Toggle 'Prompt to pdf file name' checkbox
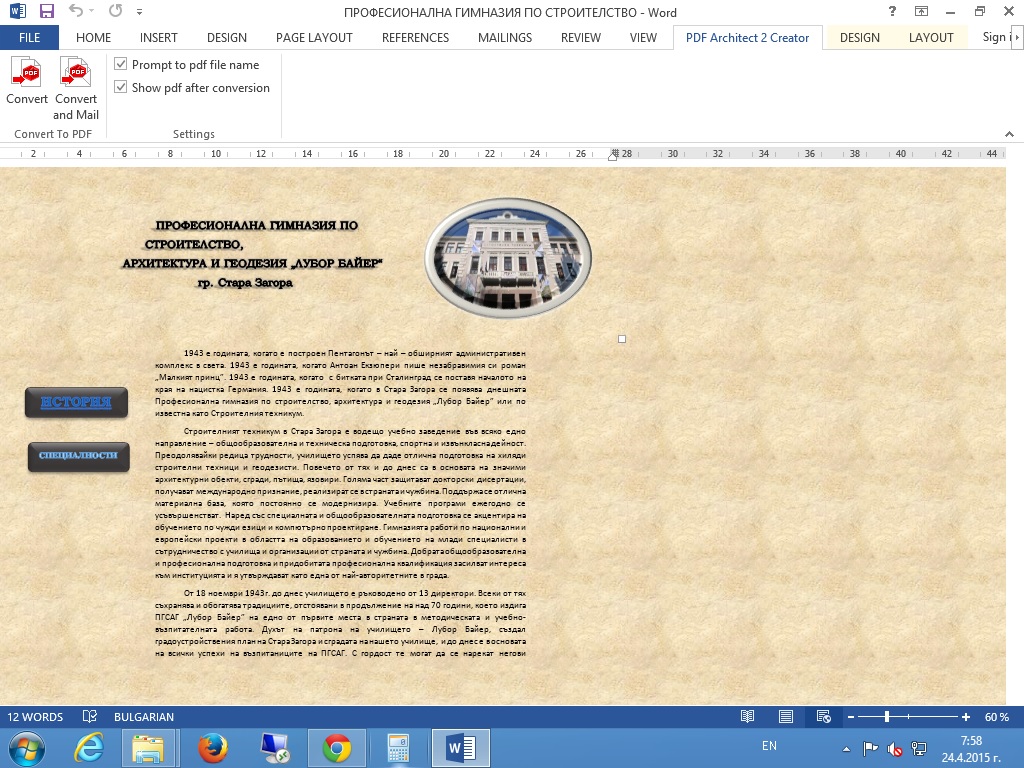 pos(122,65)
